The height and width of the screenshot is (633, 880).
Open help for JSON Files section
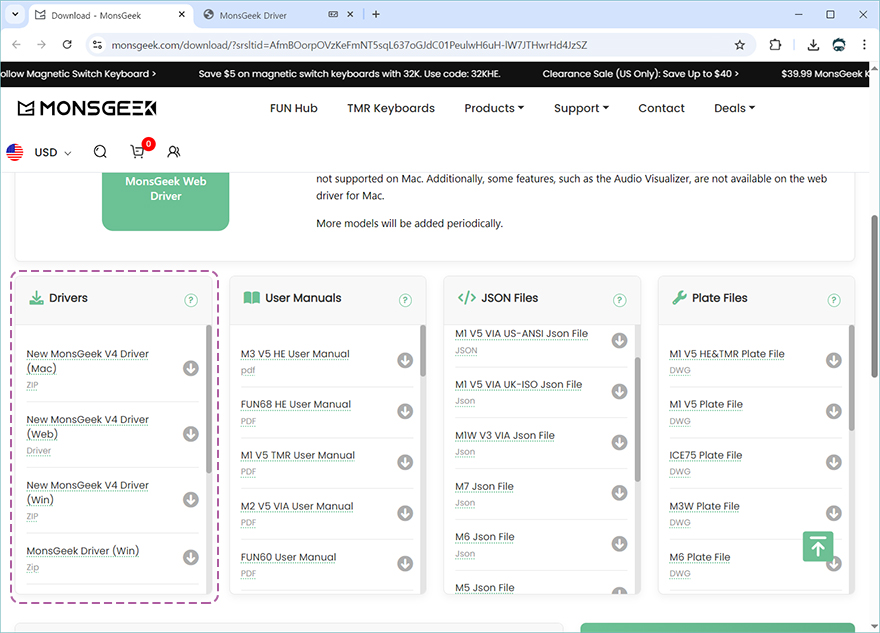[x=620, y=300]
